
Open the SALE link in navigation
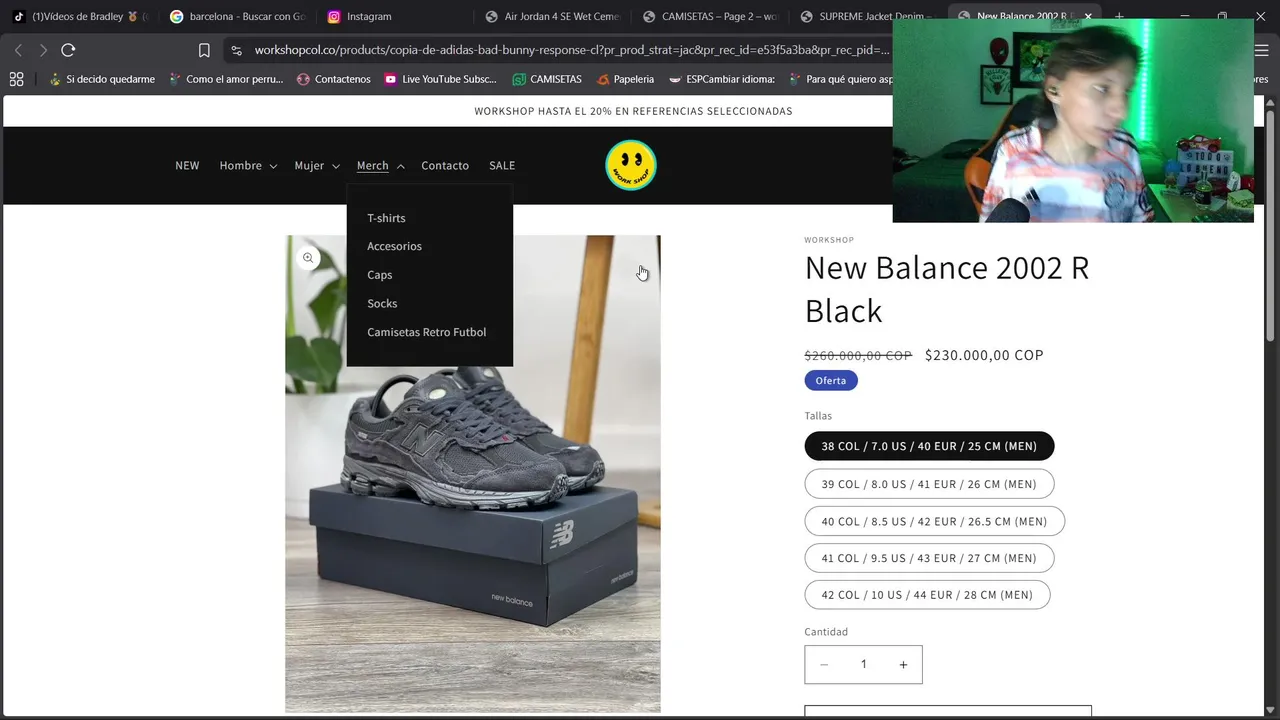502,166
